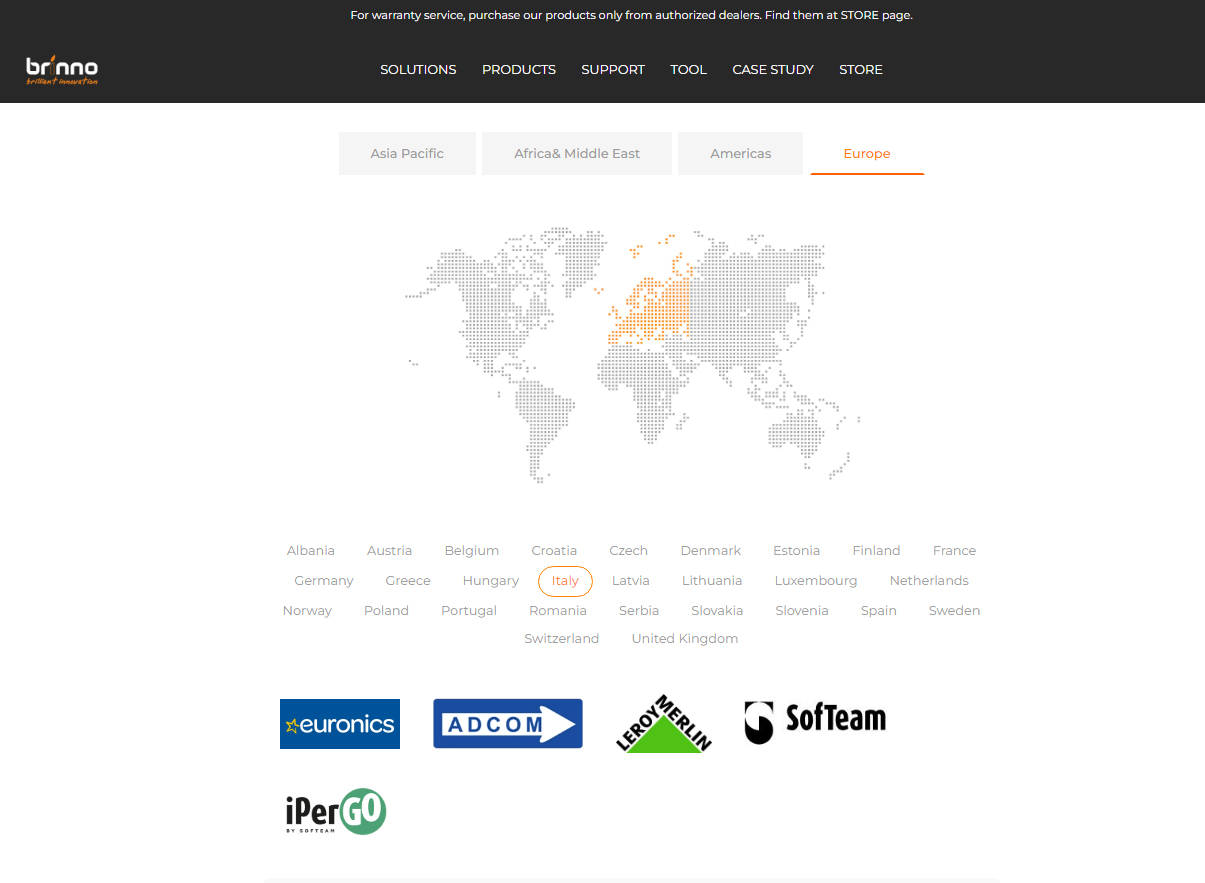Switch to the Asia Pacific tab
This screenshot has height=883, width=1205.
[407, 154]
